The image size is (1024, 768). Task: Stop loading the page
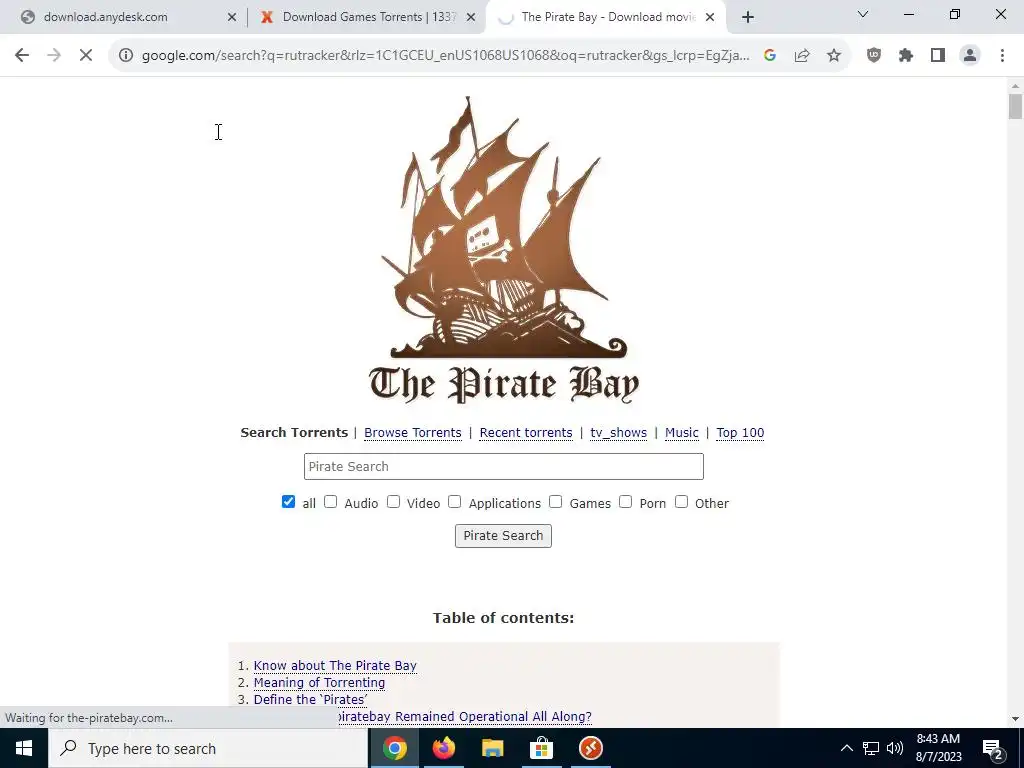86,56
